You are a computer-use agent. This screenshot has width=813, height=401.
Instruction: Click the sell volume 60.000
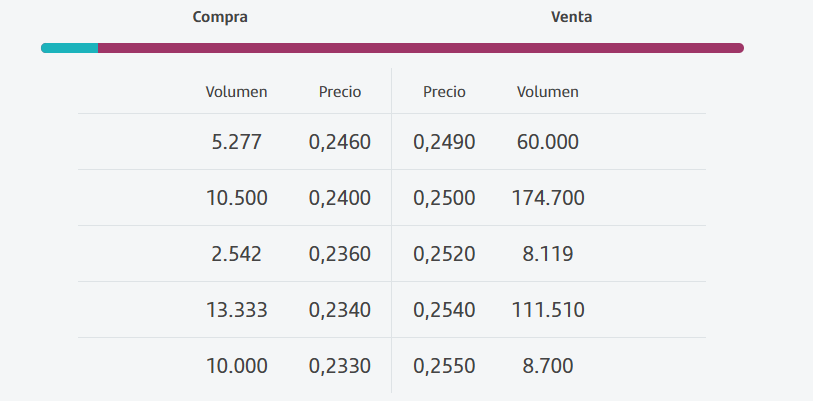[x=548, y=142]
